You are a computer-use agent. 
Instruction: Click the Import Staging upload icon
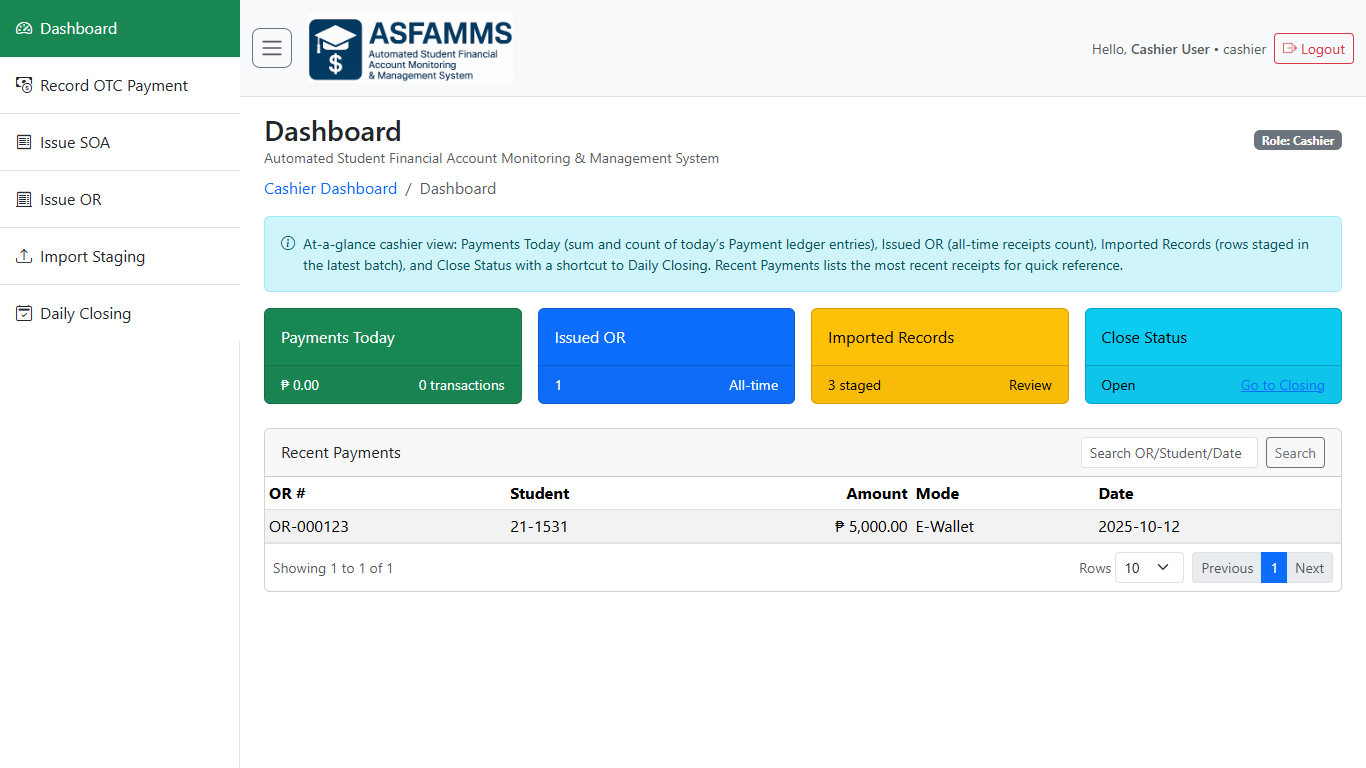24,257
